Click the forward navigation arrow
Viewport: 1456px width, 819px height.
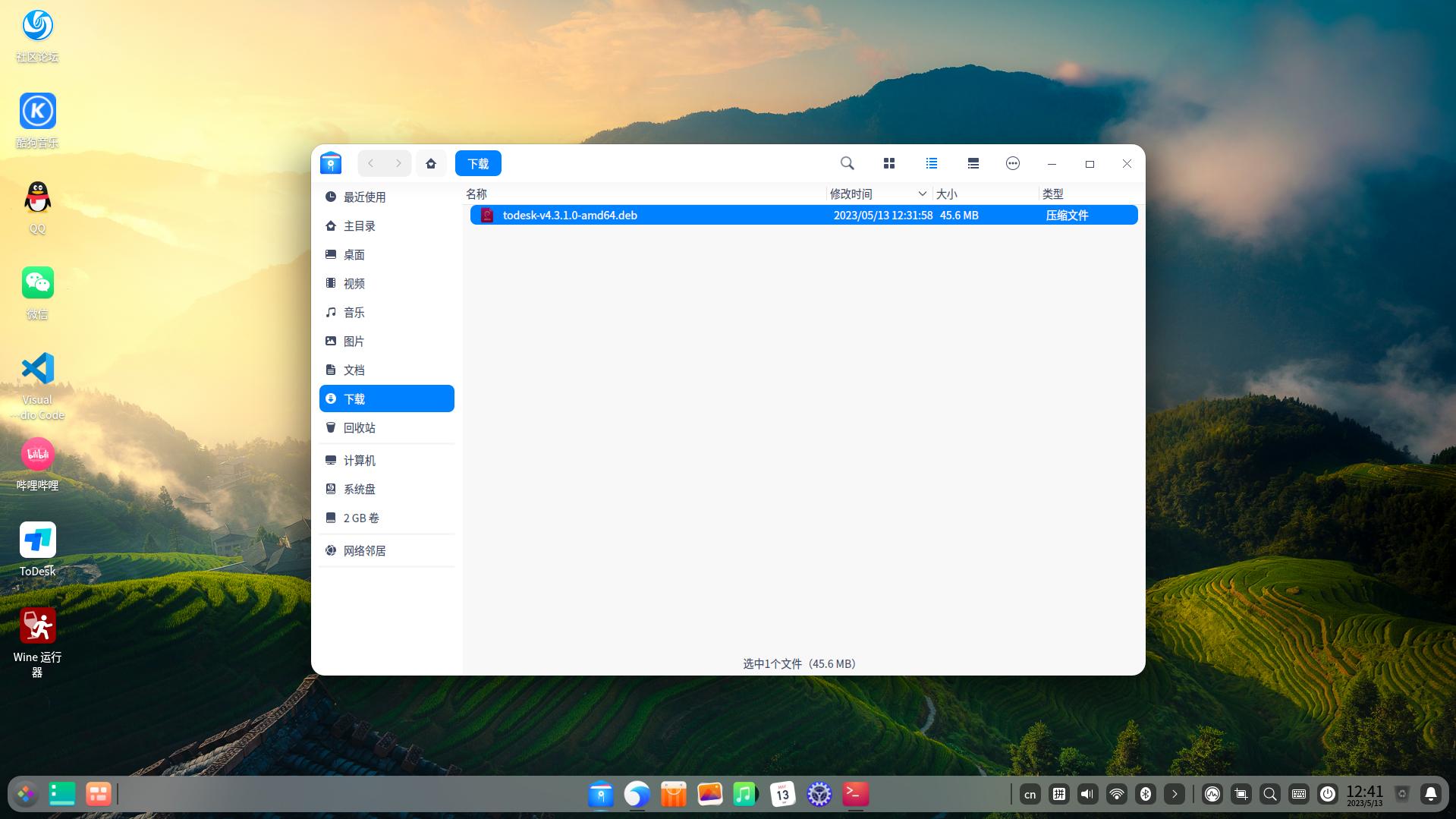tap(398, 163)
